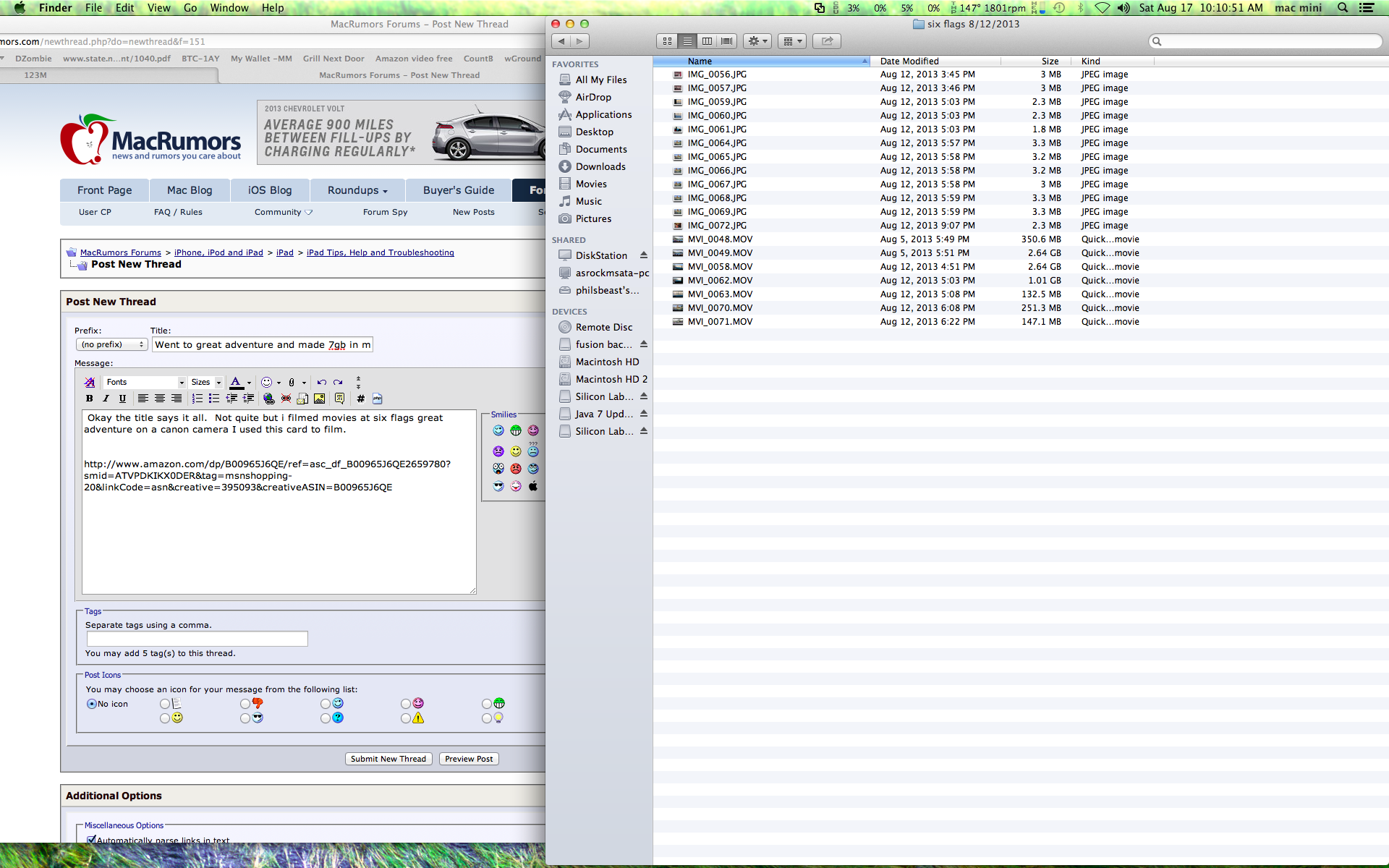Click Remove Text Formatting icon in message editor
The width and height of the screenshot is (1389, 868).
pyautogui.click(x=90, y=382)
